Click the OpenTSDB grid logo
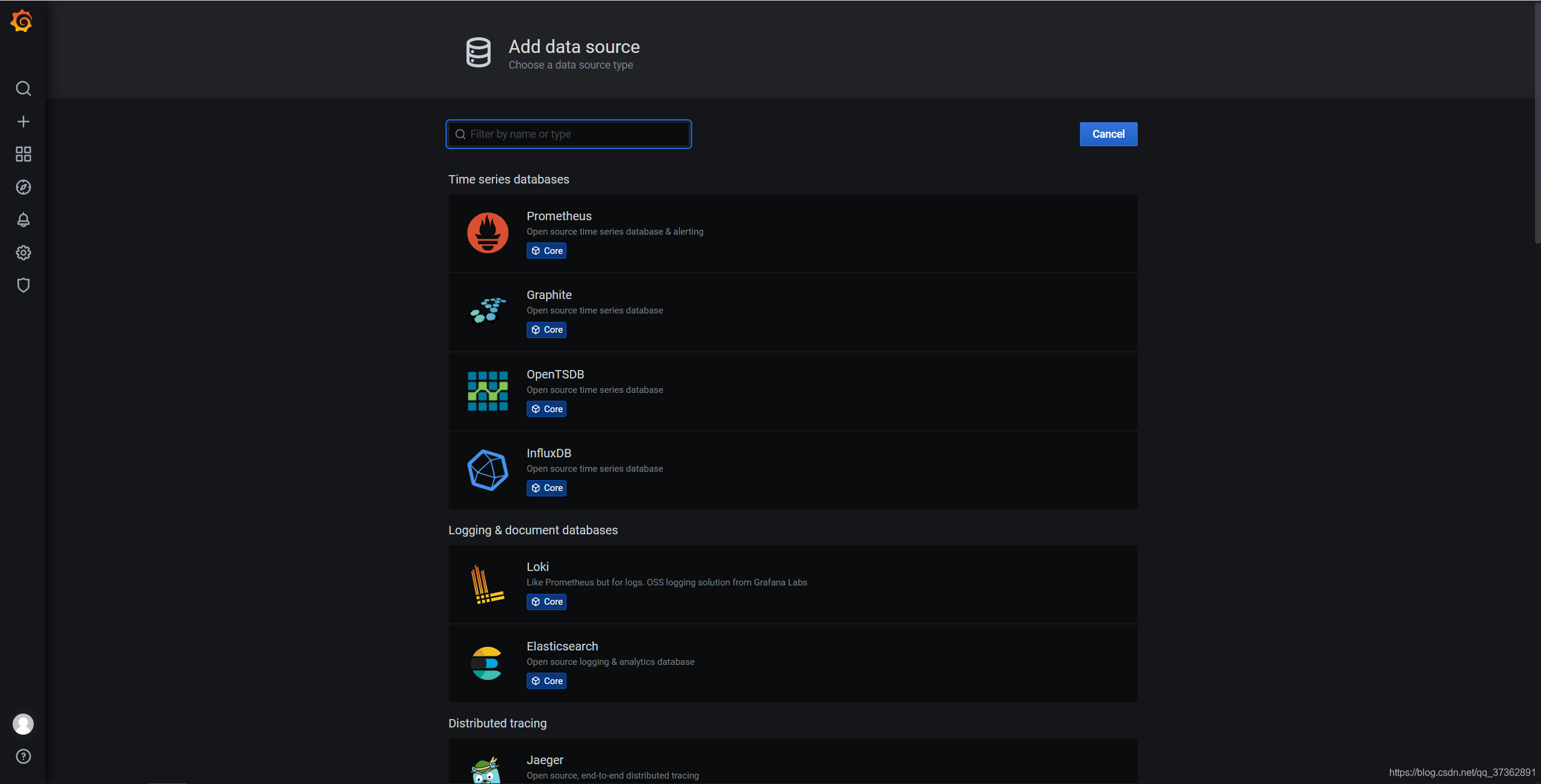Viewport: 1541px width, 784px height. pos(488,391)
